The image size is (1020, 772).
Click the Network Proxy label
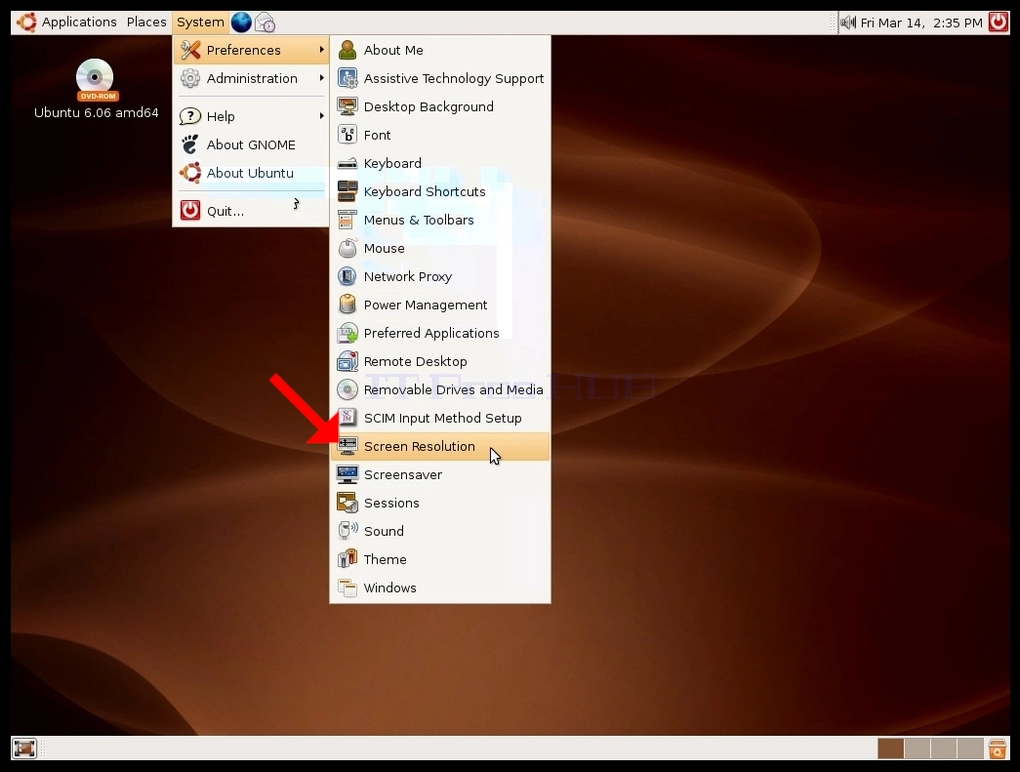[408, 276]
